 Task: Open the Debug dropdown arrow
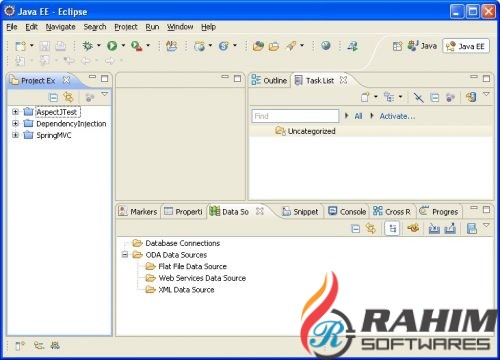[x=99, y=45]
